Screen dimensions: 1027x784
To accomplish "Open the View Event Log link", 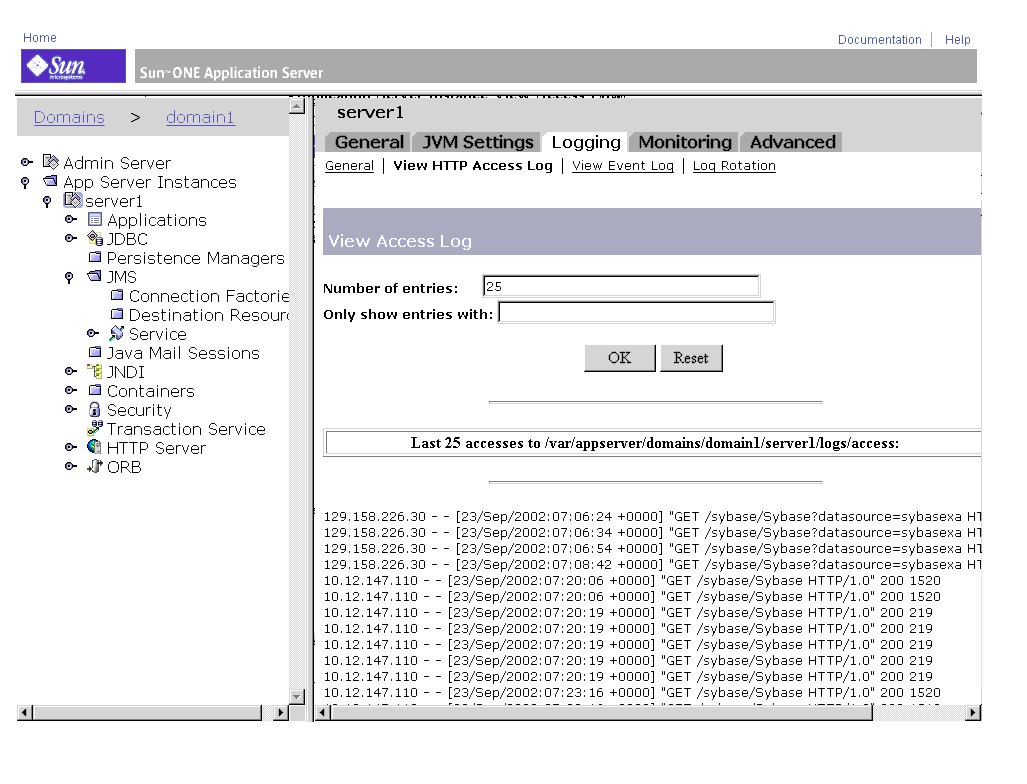I will (x=622, y=166).
